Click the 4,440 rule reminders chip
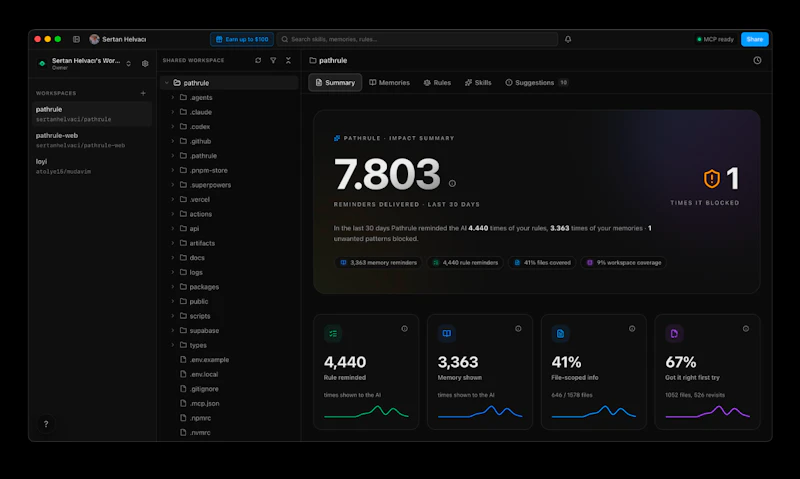The height and width of the screenshot is (479, 800). coord(465,263)
